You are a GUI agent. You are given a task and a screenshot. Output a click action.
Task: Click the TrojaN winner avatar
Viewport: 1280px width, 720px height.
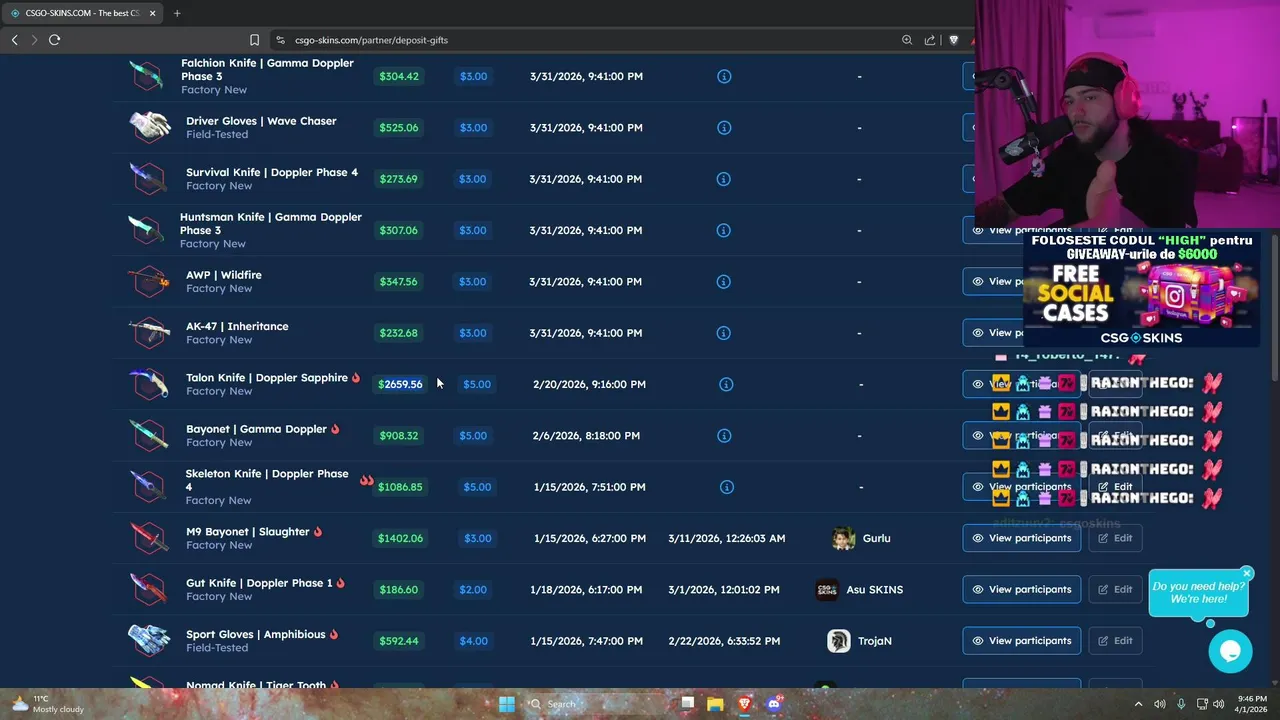tap(839, 641)
